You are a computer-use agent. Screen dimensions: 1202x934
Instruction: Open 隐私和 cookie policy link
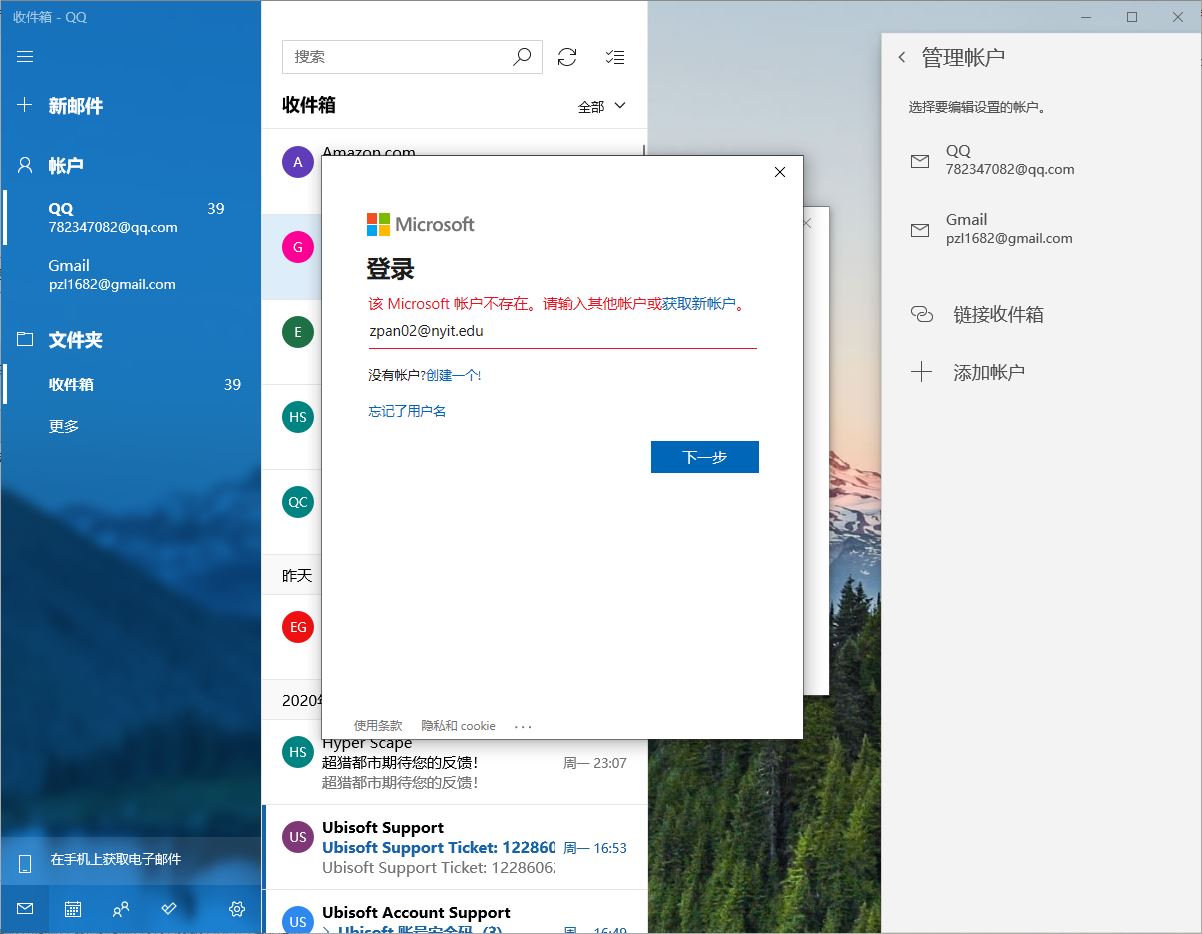pos(458,726)
